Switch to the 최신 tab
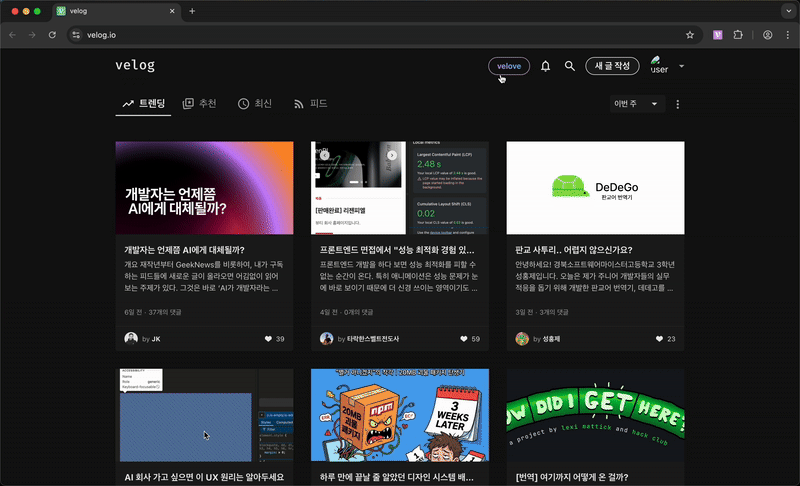Image resolution: width=800 pixels, height=486 pixels. coord(255,104)
